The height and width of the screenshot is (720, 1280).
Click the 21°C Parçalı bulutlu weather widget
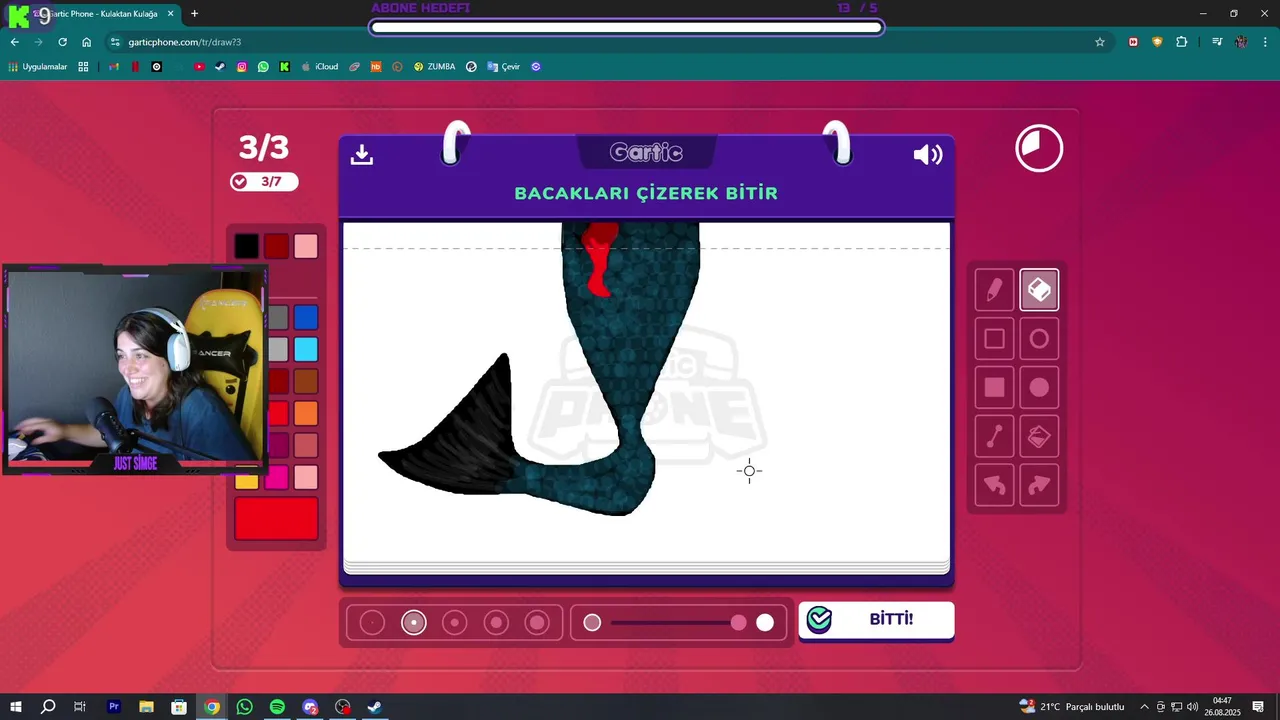coord(1072,707)
